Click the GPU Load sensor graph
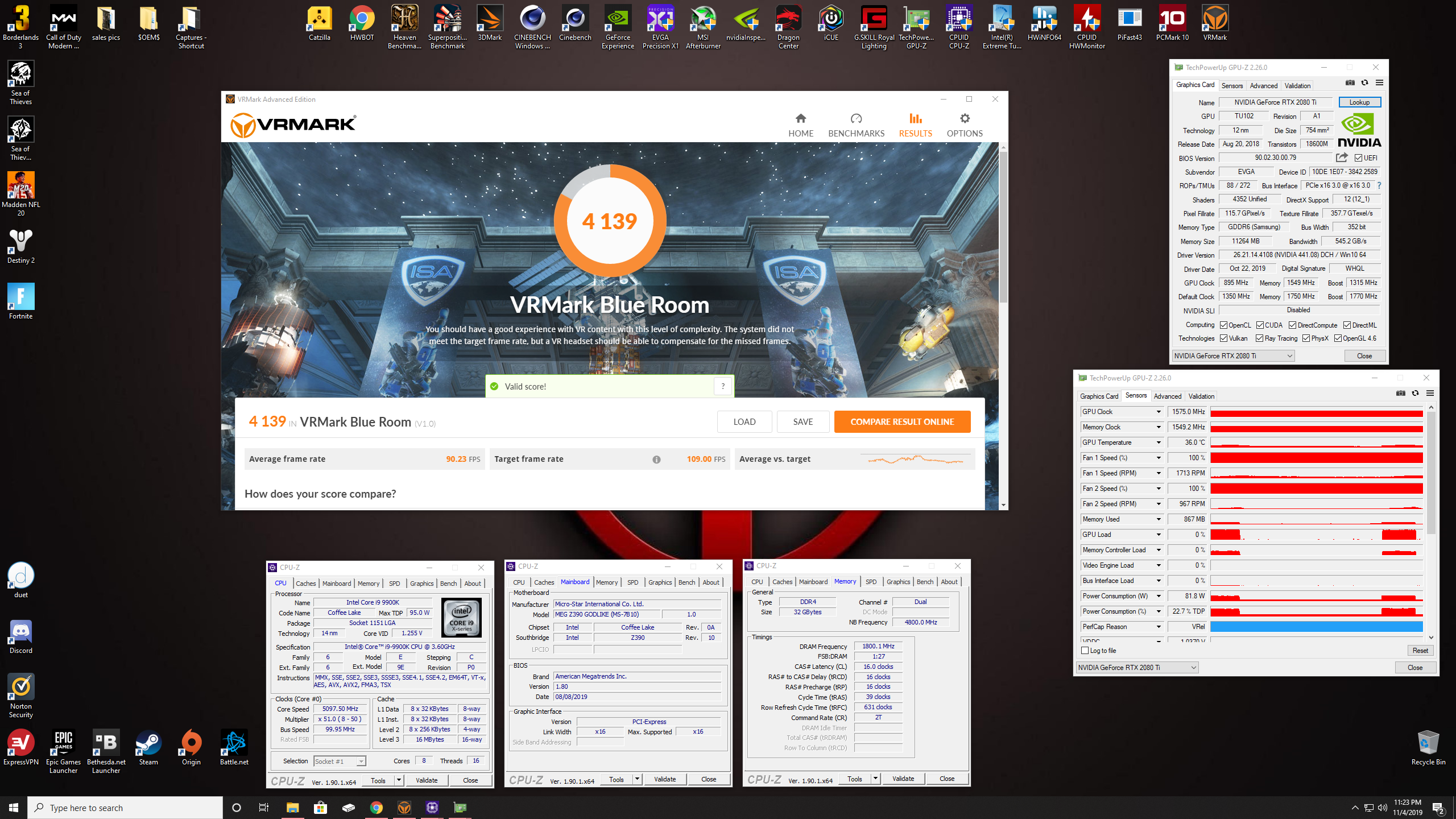The image size is (1456, 819). 1316,535
